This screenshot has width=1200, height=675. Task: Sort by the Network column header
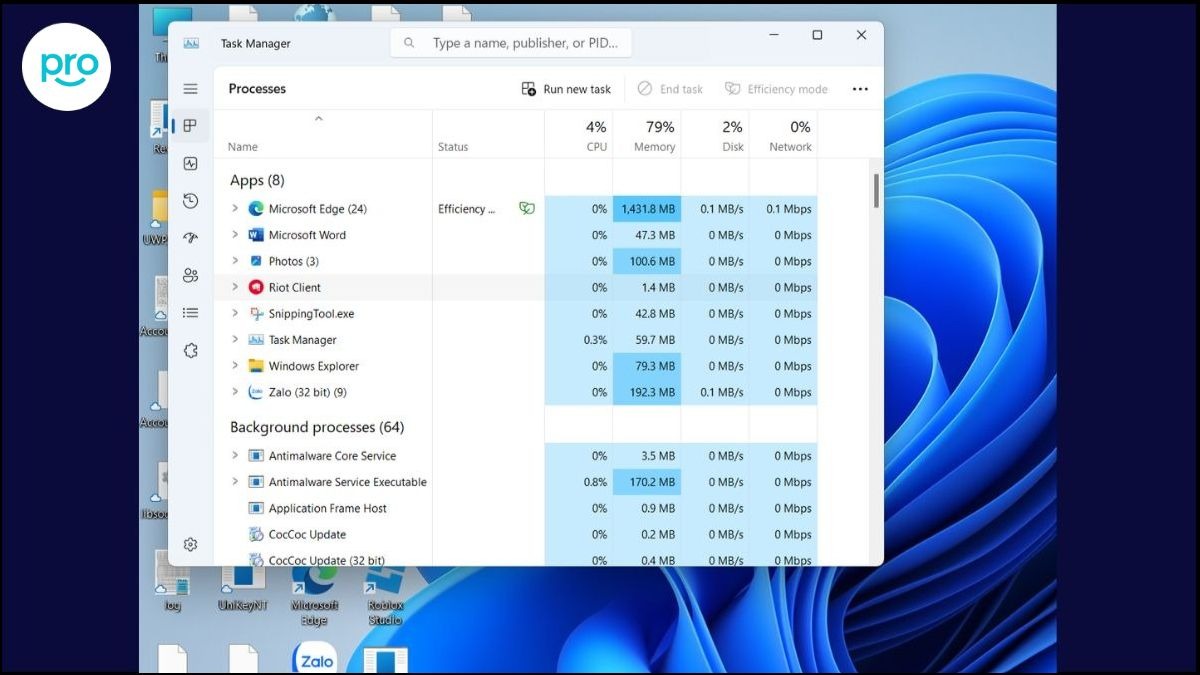783,135
